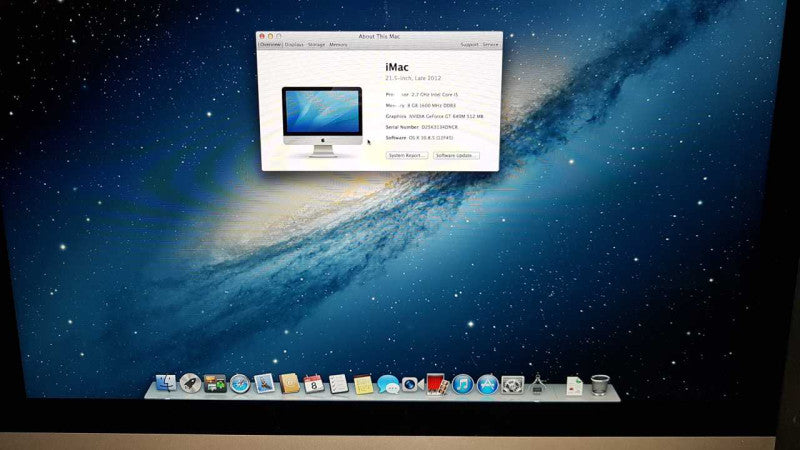Open the Trash in the Dock
Screen dimensions: 800x450
[600, 385]
